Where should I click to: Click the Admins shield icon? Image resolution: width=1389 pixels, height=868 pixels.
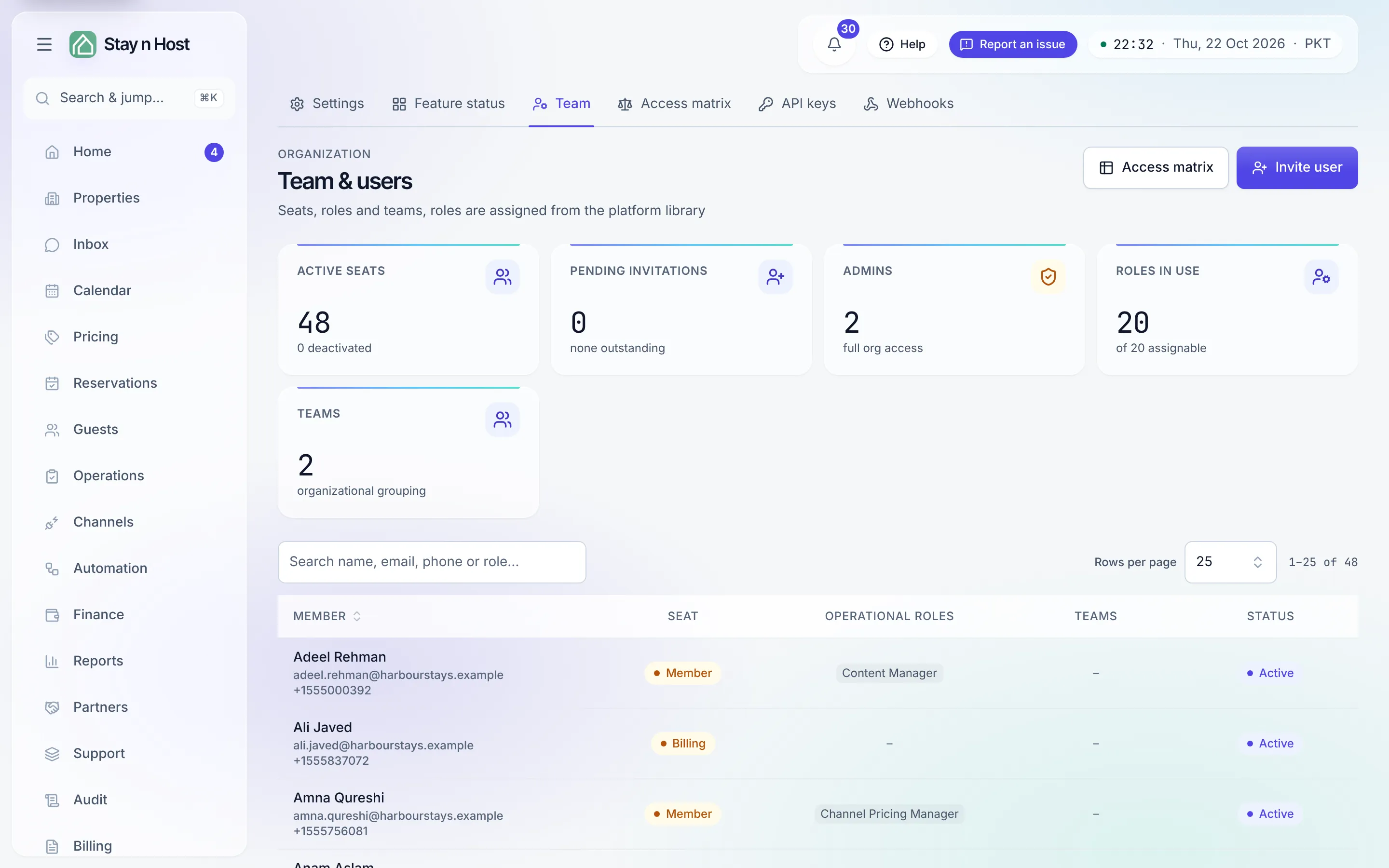1048,277
